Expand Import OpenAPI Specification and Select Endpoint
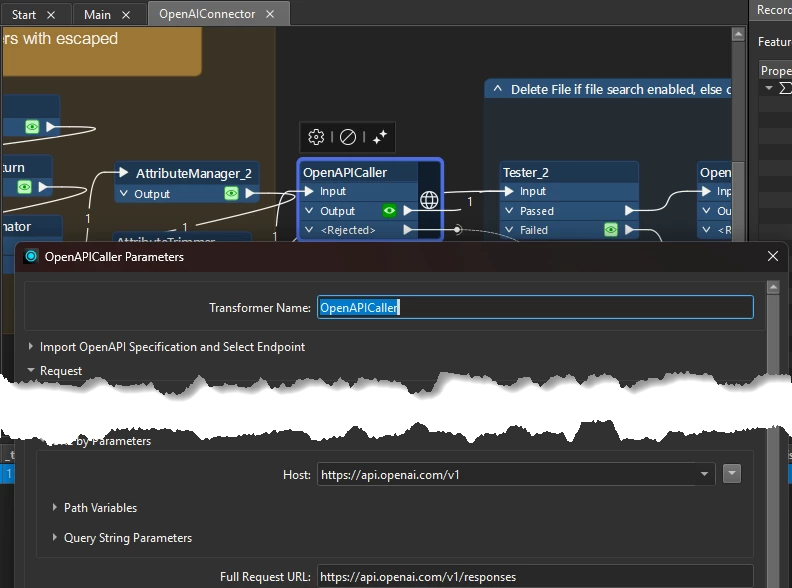 pos(31,347)
